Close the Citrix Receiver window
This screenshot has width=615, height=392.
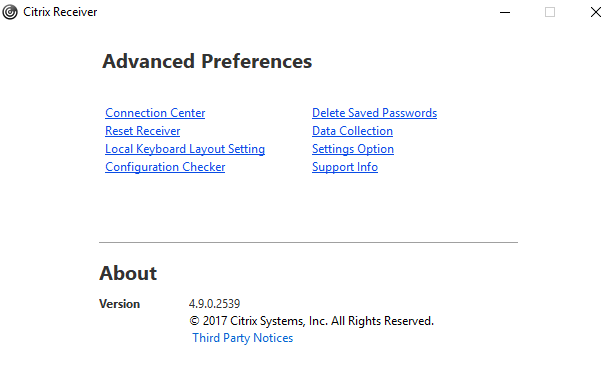(x=596, y=12)
